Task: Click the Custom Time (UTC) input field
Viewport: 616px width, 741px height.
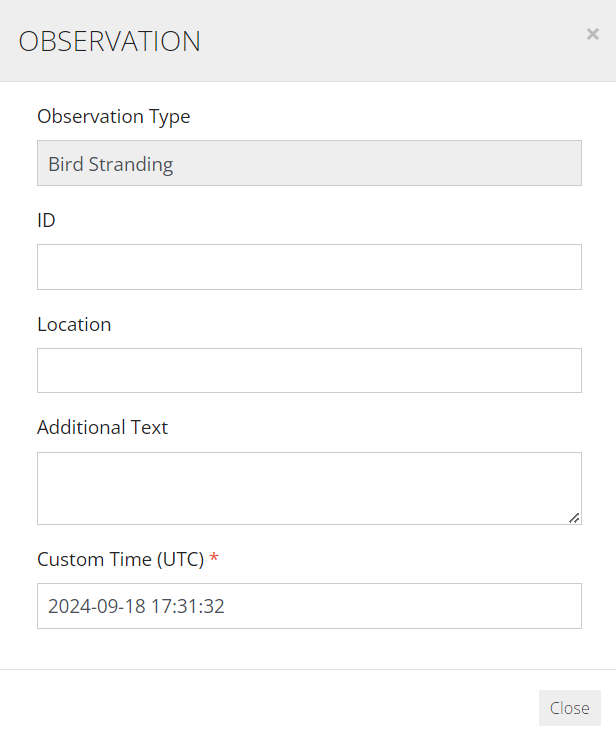Action: [309, 606]
